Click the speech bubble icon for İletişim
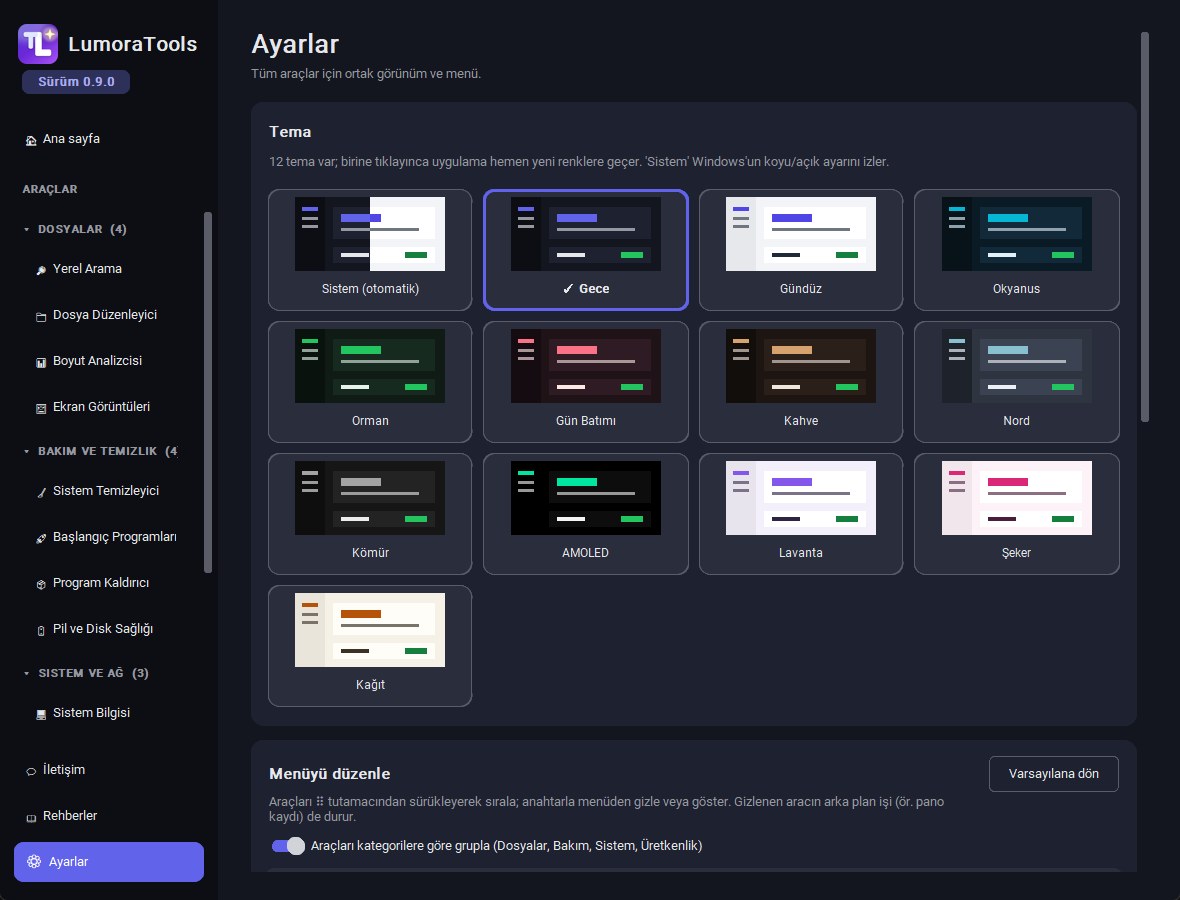 pos(31,771)
